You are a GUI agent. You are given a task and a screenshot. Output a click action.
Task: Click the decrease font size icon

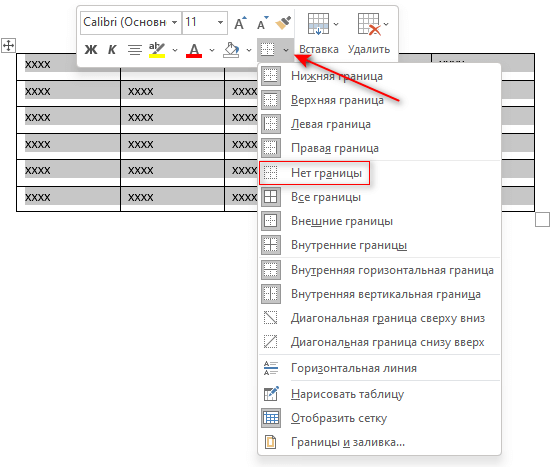263,23
